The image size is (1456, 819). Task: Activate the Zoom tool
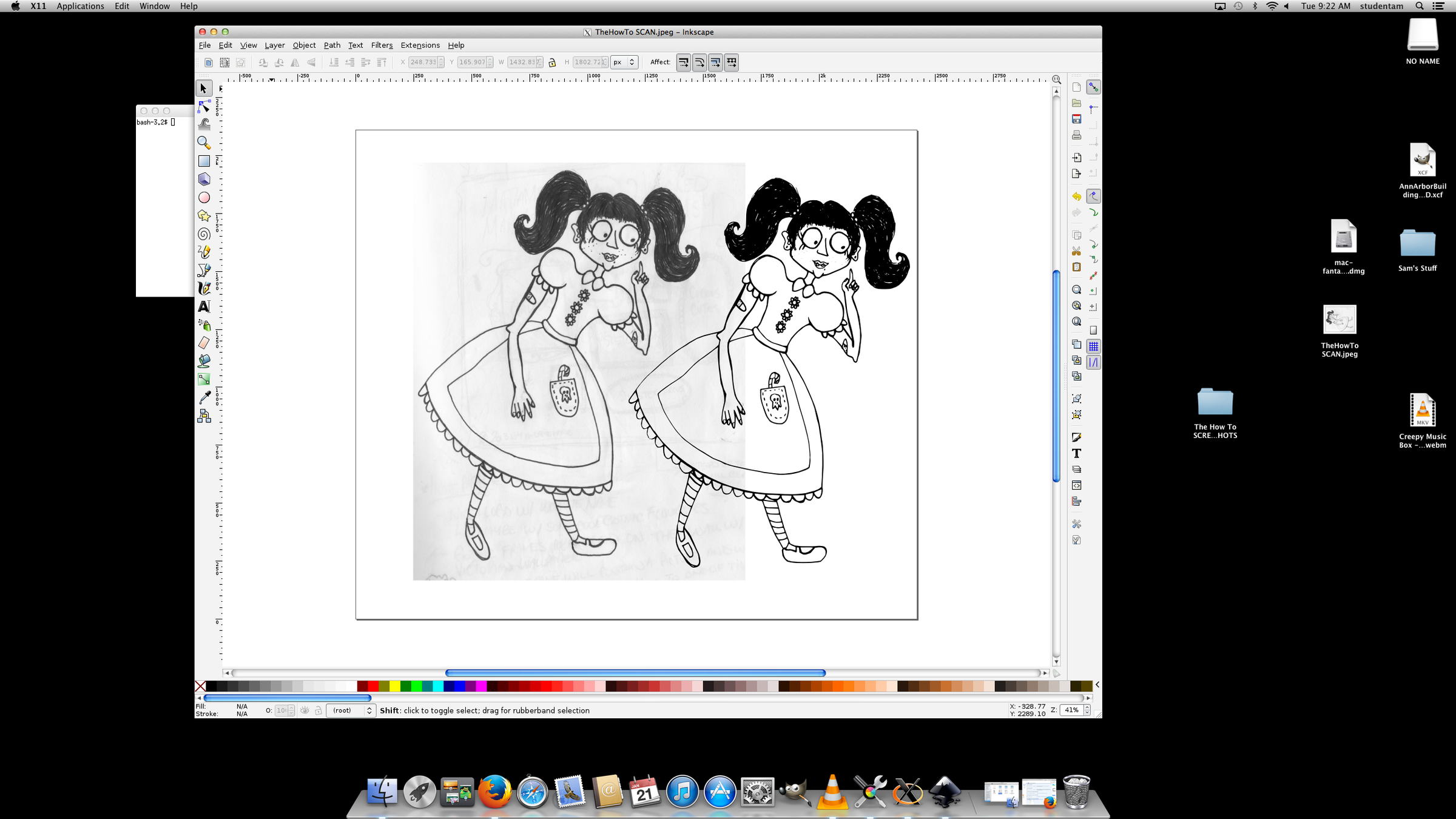click(x=204, y=143)
